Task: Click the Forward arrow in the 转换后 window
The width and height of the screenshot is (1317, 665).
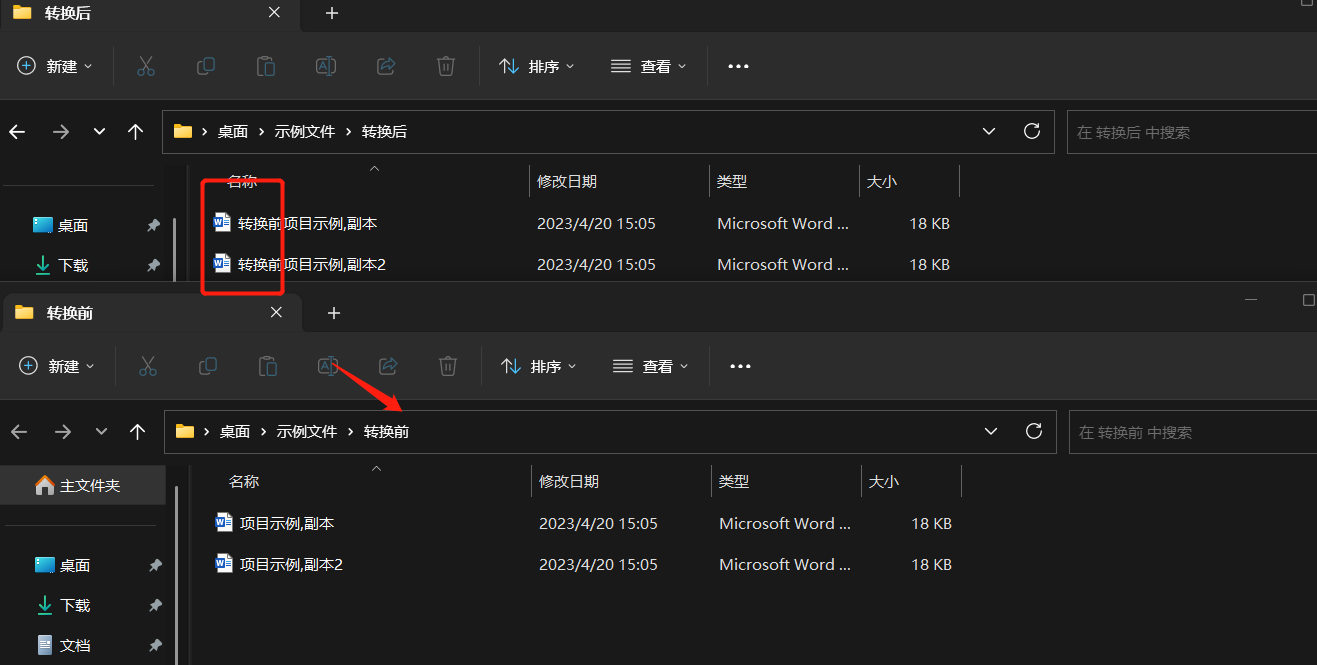Action: [x=62, y=131]
